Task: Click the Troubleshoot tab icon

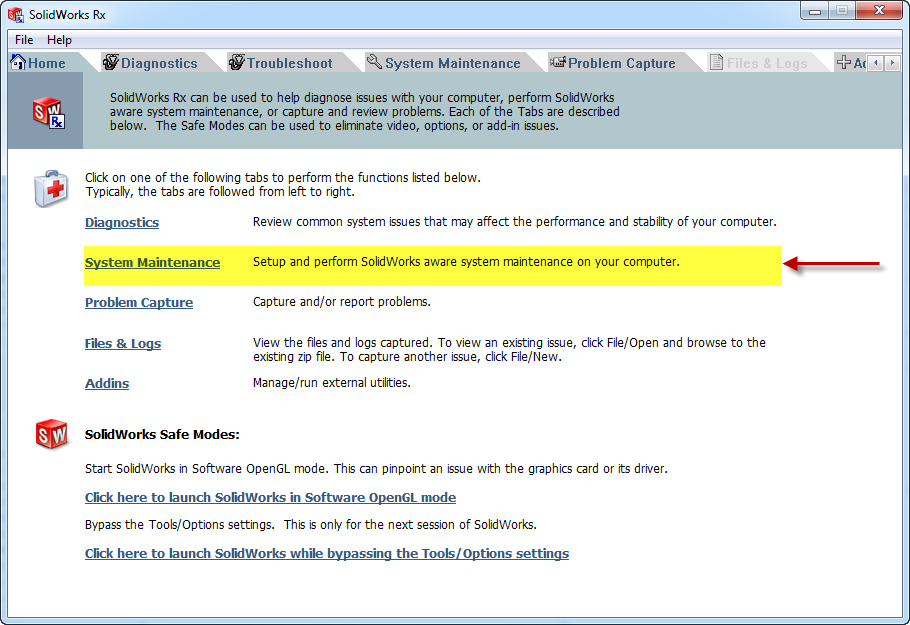Action: 237,62
